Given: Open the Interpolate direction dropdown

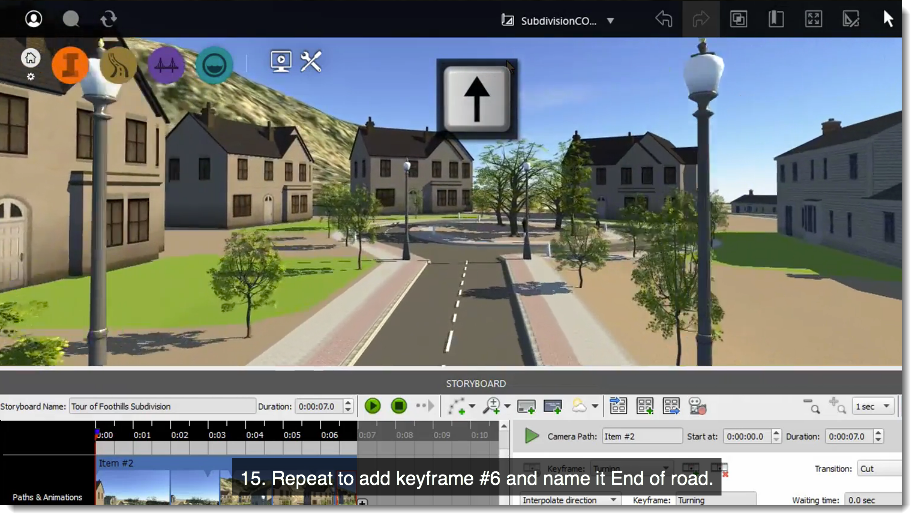Looking at the screenshot, I should click(568, 500).
